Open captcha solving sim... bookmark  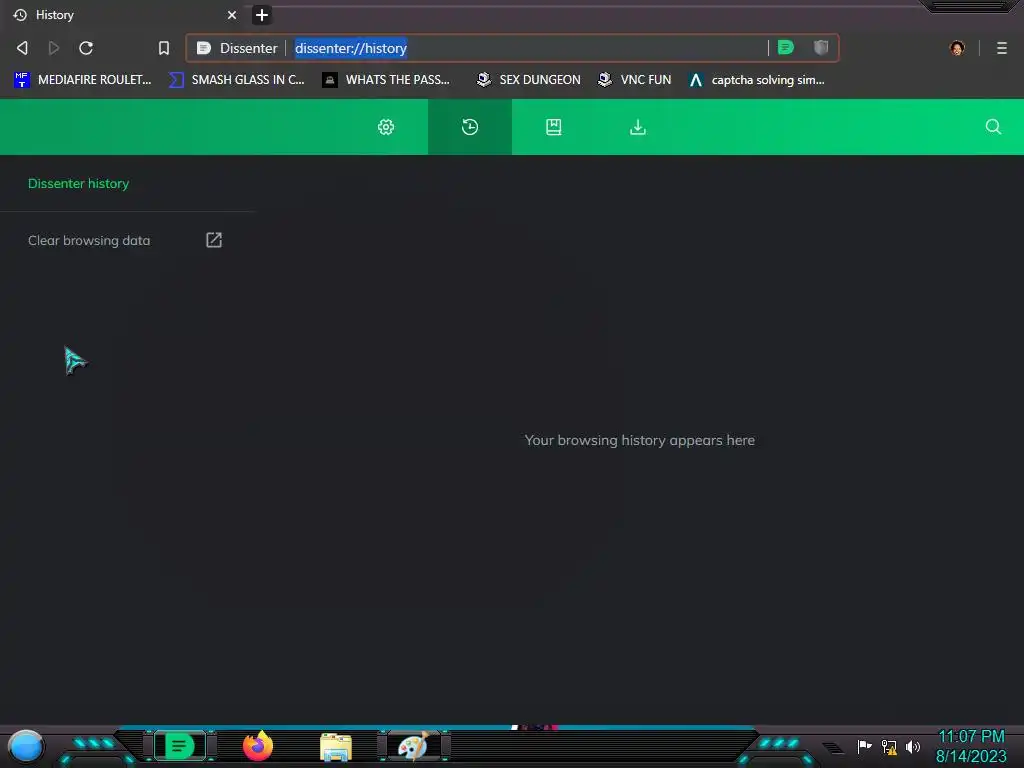(x=757, y=80)
